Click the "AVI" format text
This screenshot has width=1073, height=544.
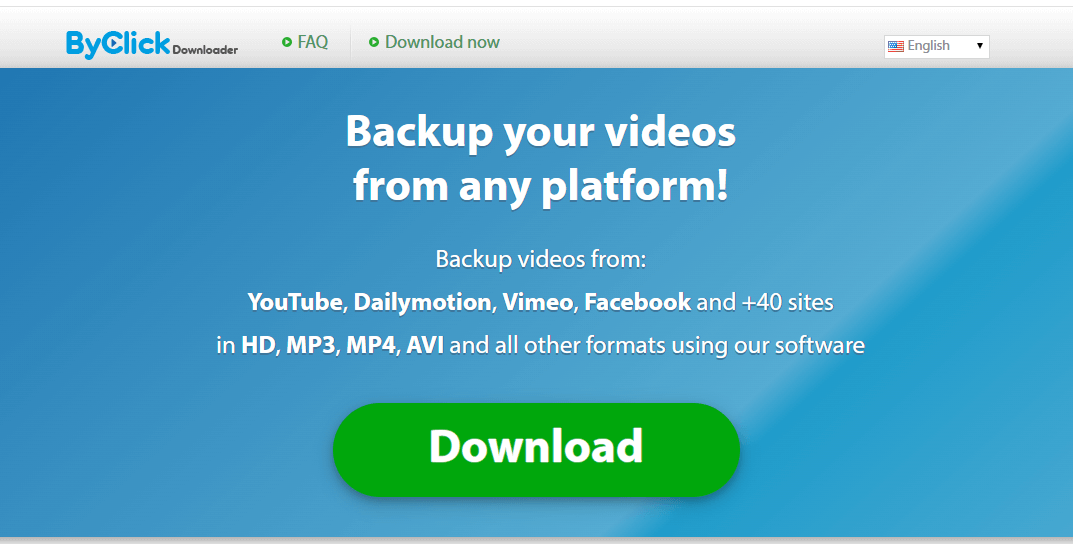tap(425, 345)
